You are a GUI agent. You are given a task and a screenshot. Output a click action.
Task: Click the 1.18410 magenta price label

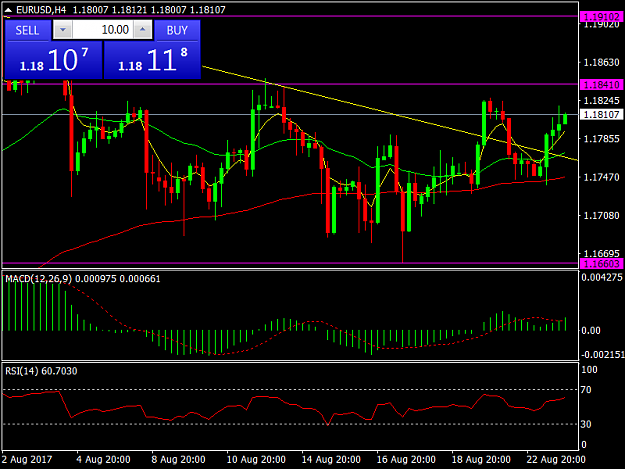(x=601, y=84)
